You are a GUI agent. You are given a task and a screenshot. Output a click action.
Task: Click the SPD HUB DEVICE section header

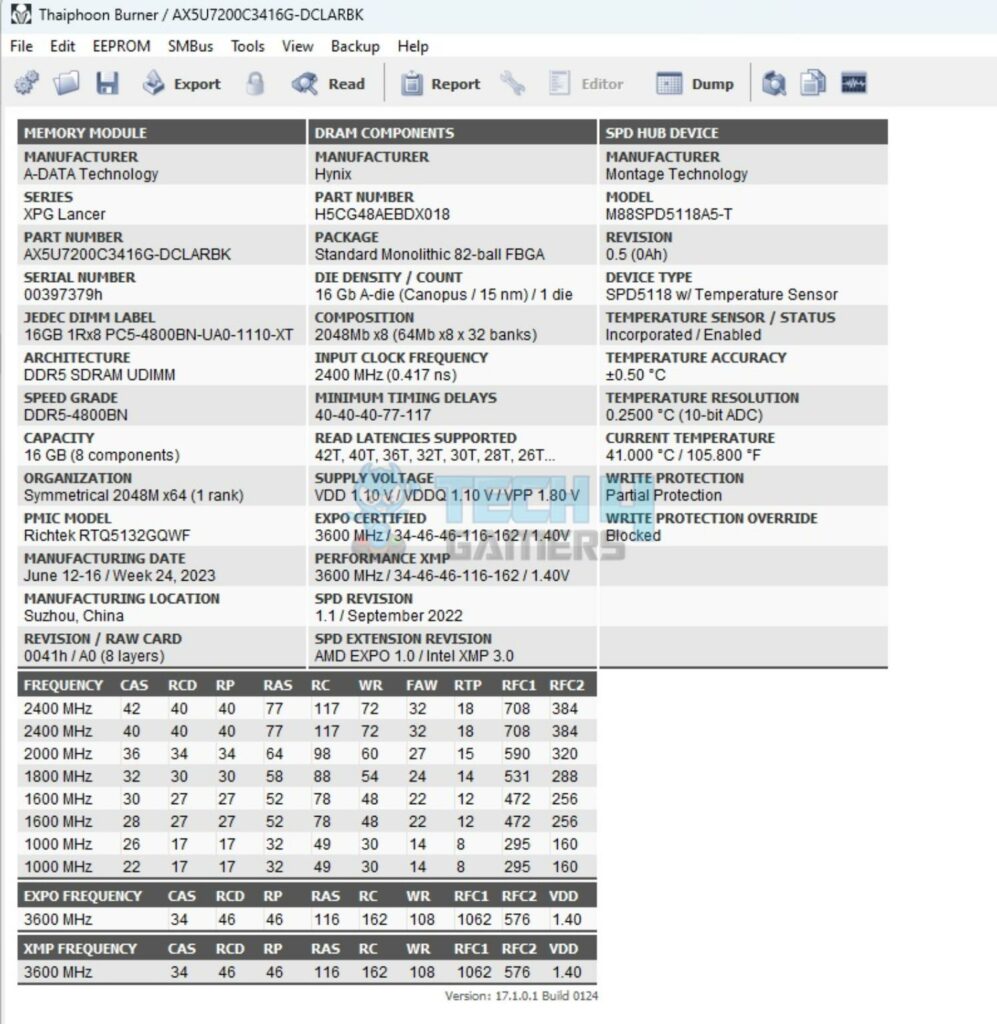743,133
